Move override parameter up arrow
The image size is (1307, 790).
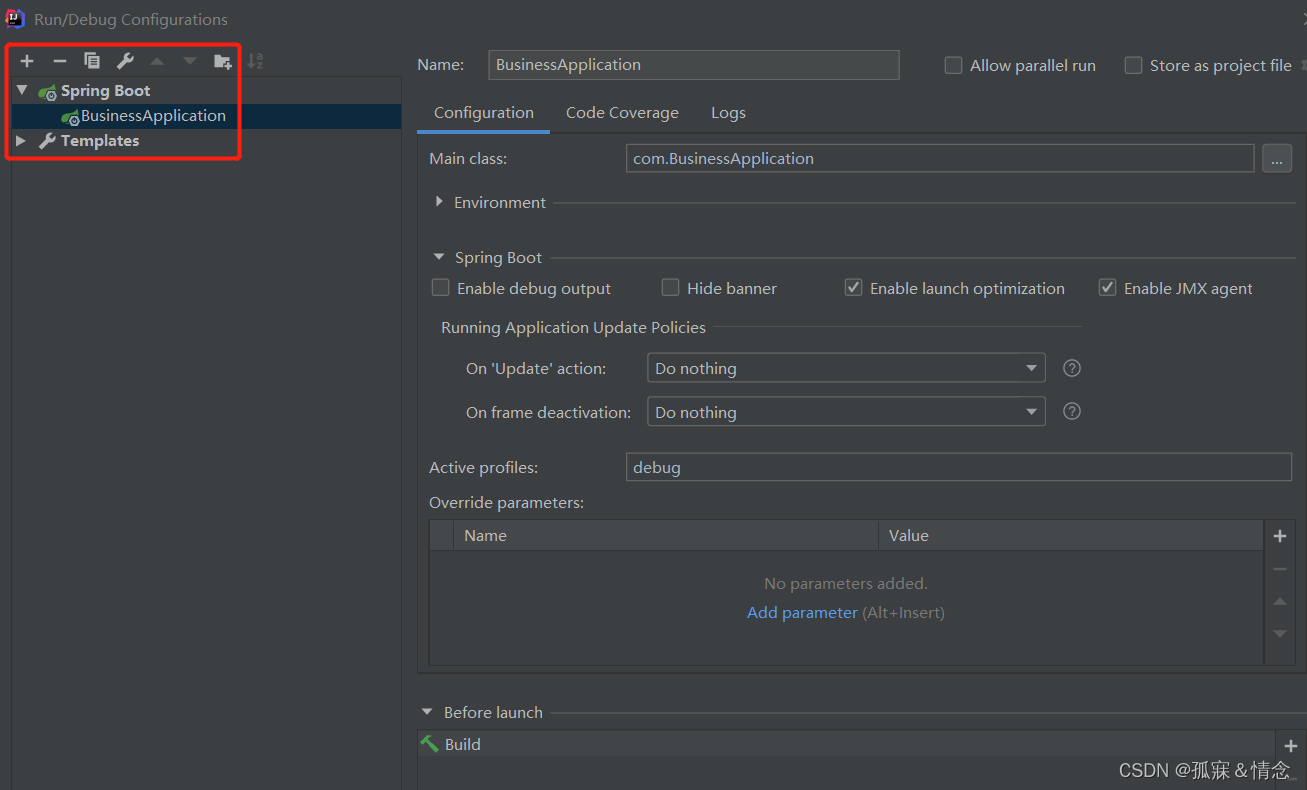pos(1280,601)
